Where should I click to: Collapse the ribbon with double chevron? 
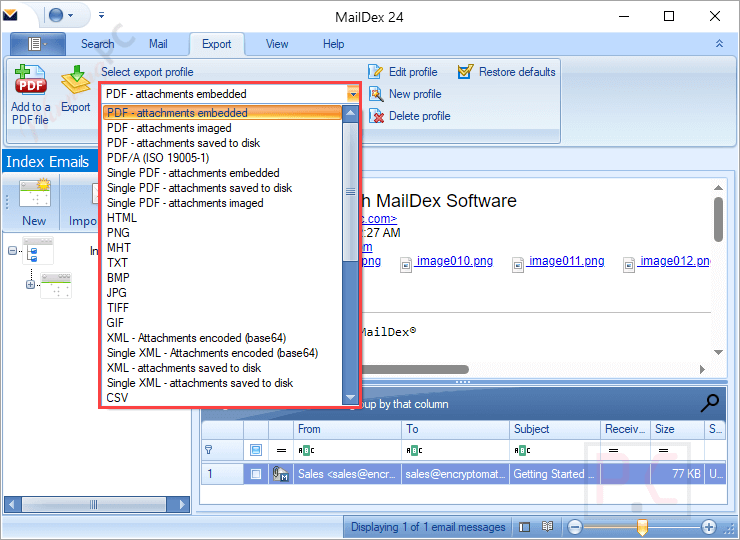coord(719,43)
